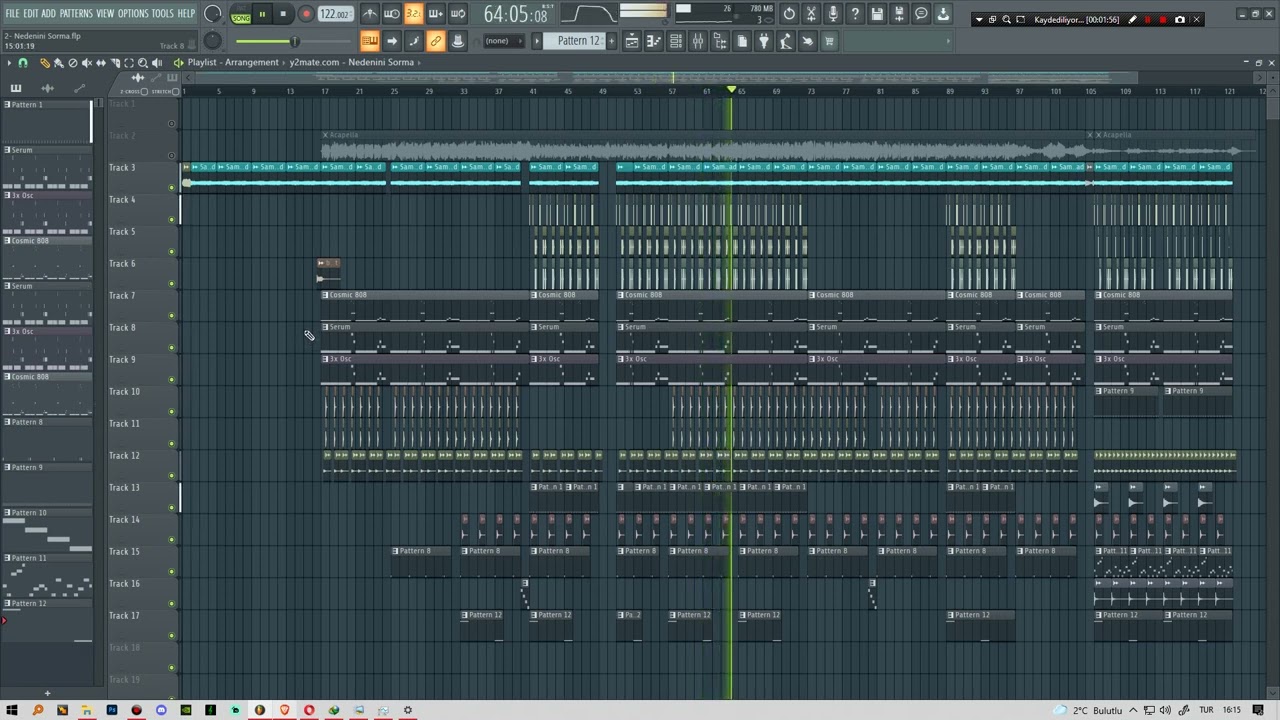
Task: Click the question mark help icon
Action: coord(855,14)
